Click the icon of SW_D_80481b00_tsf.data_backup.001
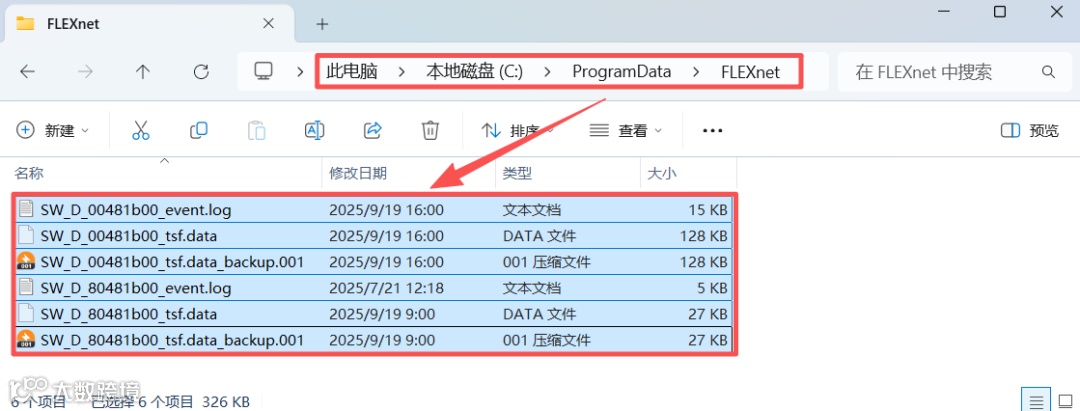 pos(26,340)
